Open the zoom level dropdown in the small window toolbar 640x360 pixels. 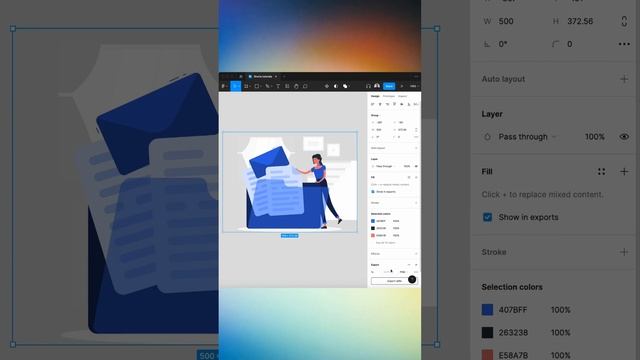pyautogui.click(x=414, y=86)
